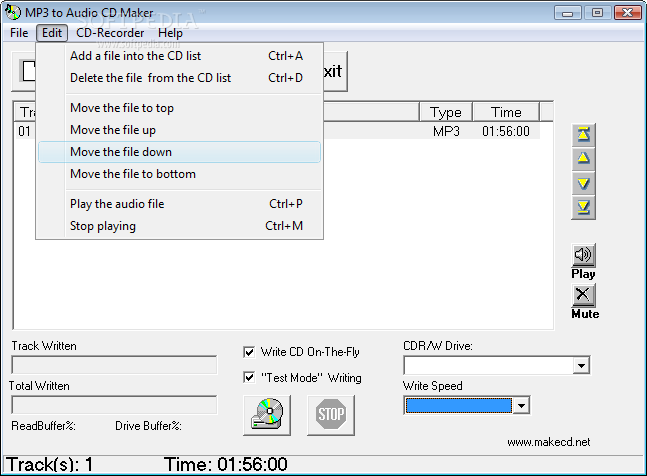Select Move the file to bottom

179,174
